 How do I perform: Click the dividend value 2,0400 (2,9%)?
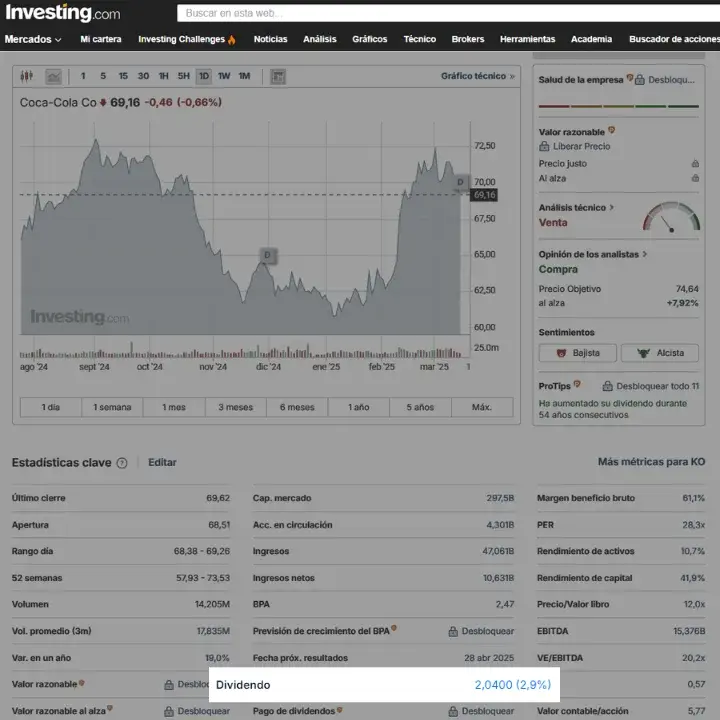pyautogui.click(x=512, y=685)
